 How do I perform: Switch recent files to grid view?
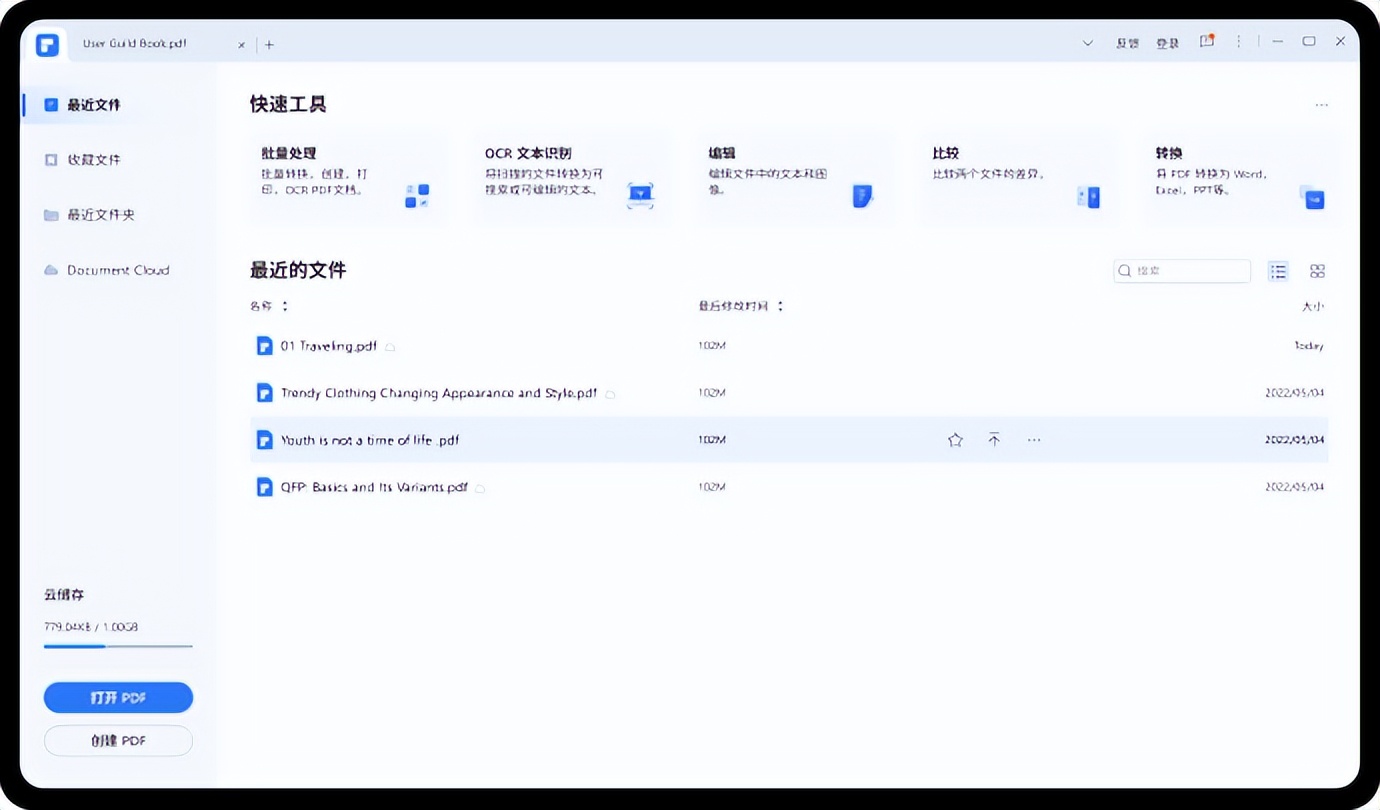[x=1317, y=270]
